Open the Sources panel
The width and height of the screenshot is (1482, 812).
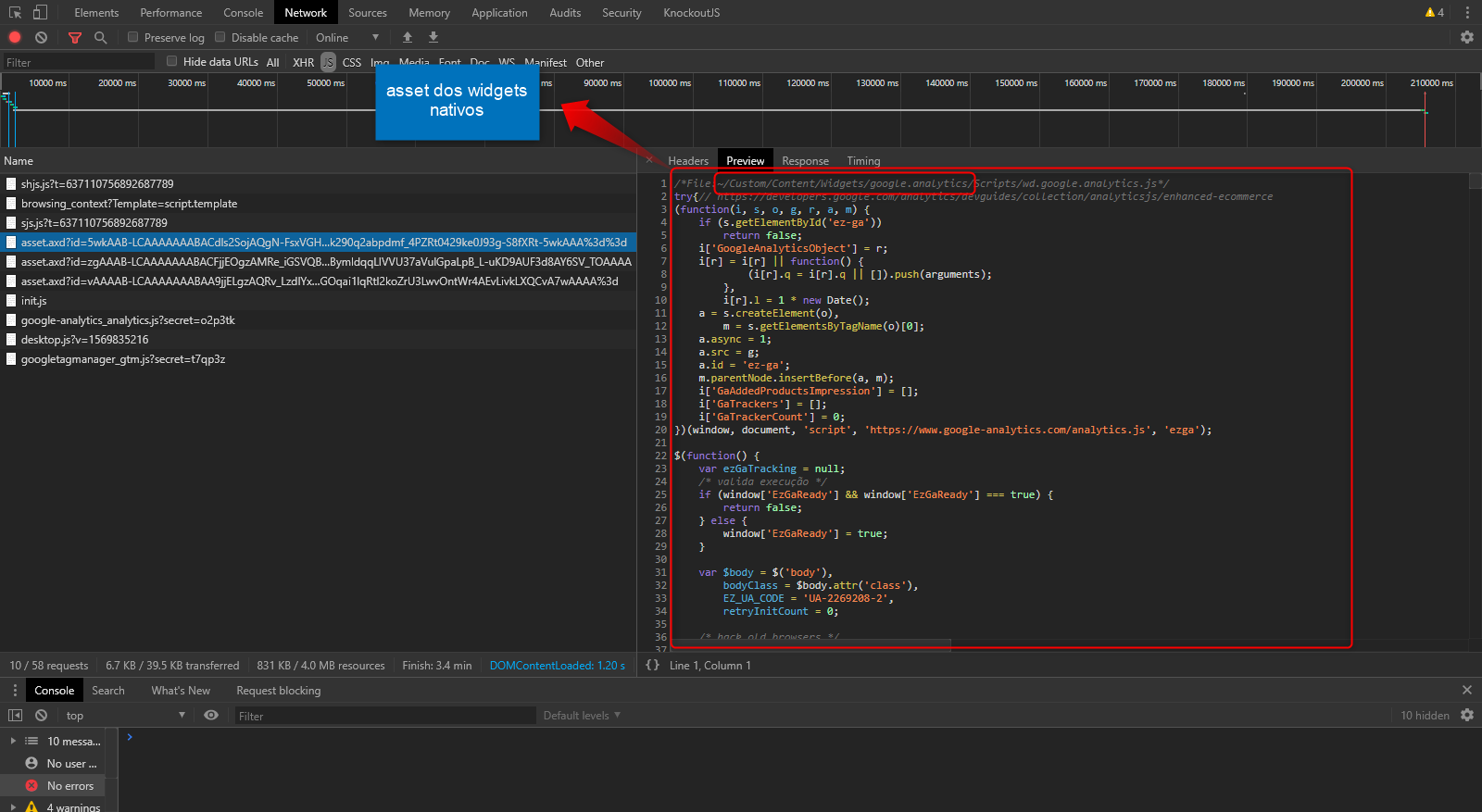(x=368, y=13)
